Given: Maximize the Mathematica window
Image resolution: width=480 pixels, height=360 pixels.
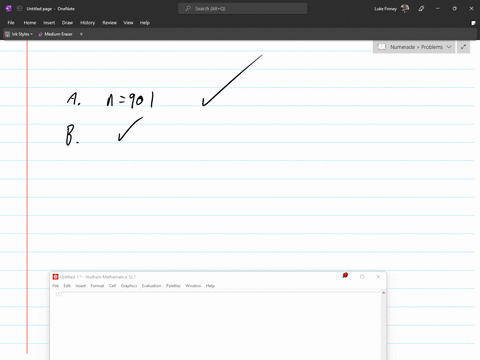Looking at the screenshot, I should [x=362, y=277].
